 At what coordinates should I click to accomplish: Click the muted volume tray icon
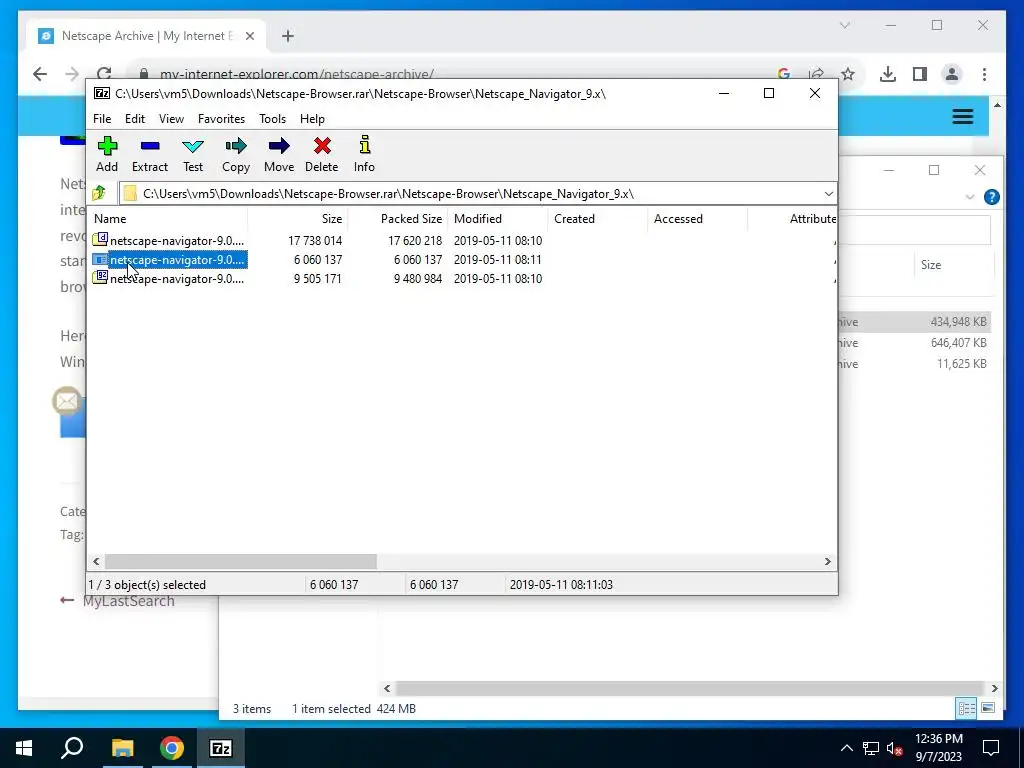point(895,748)
